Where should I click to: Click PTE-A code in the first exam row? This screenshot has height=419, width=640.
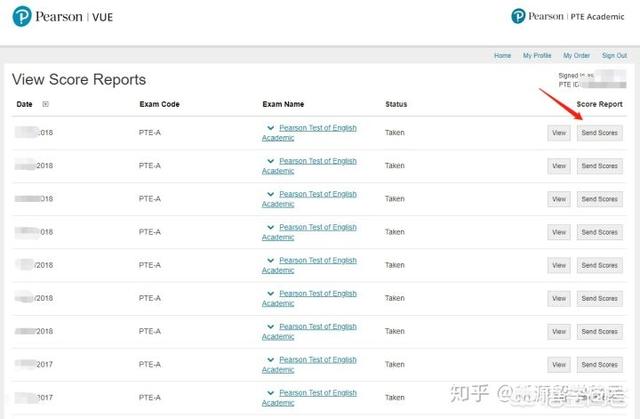pos(150,133)
